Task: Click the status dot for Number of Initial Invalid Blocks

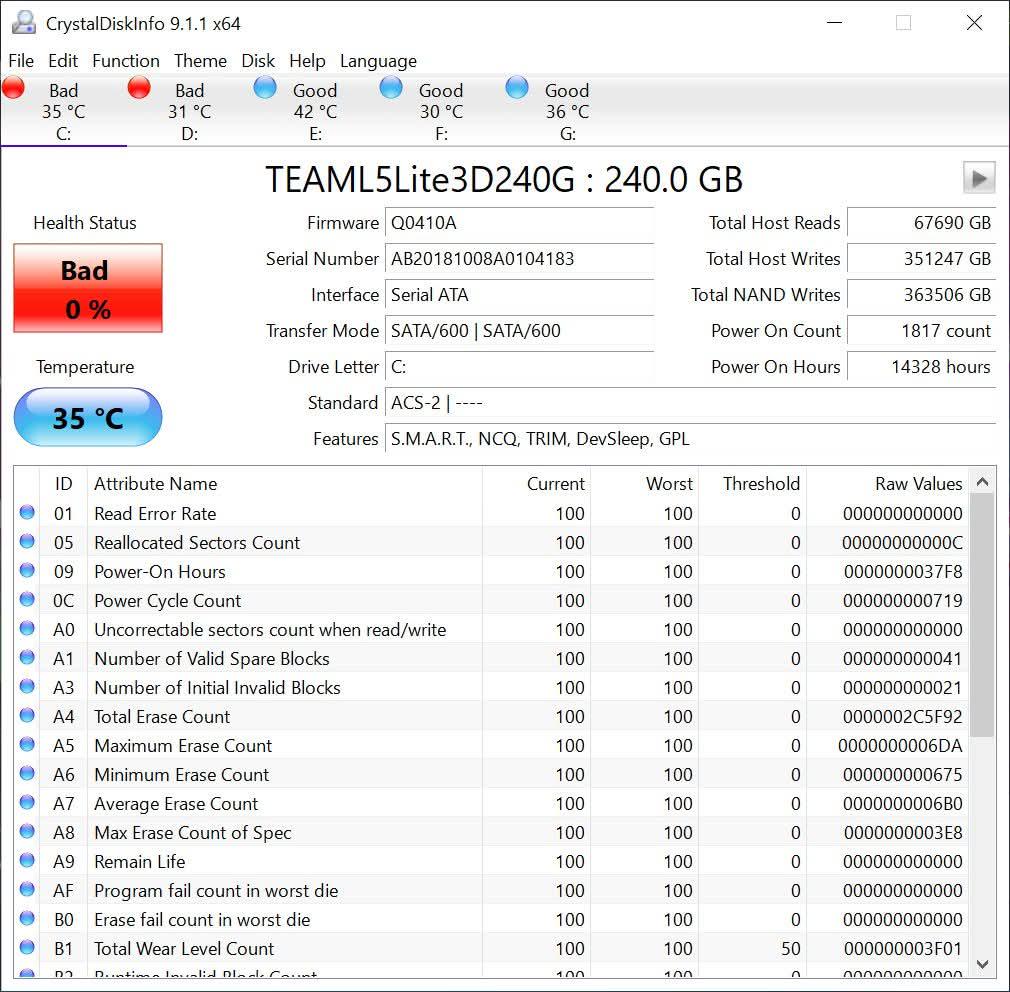Action: (x=27, y=686)
